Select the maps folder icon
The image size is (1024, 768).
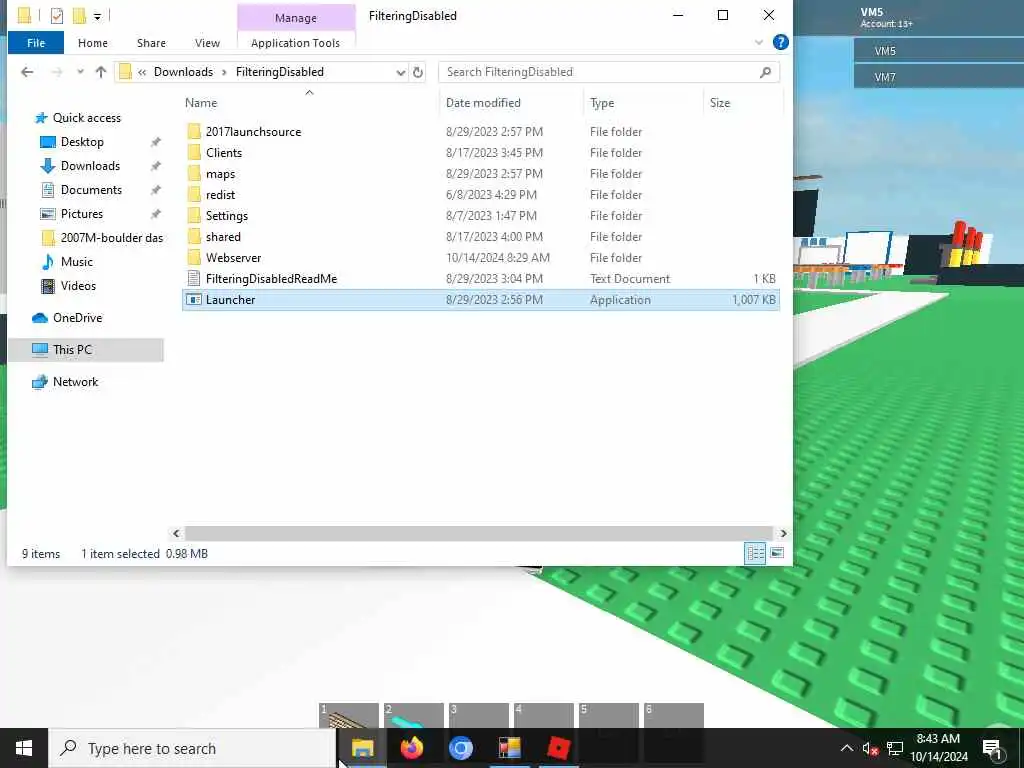(194, 174)
